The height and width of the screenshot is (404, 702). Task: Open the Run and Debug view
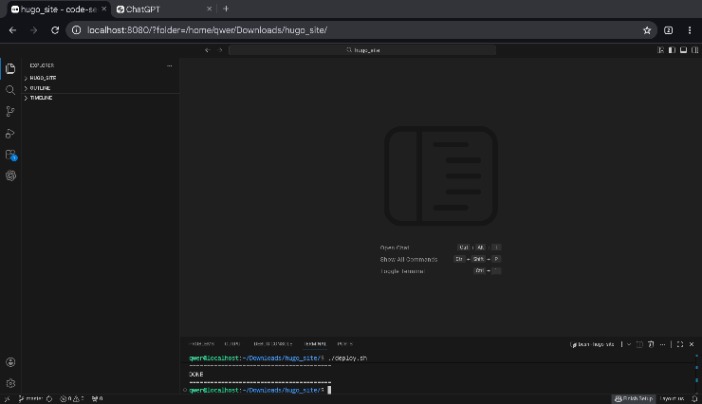point(10,133)
